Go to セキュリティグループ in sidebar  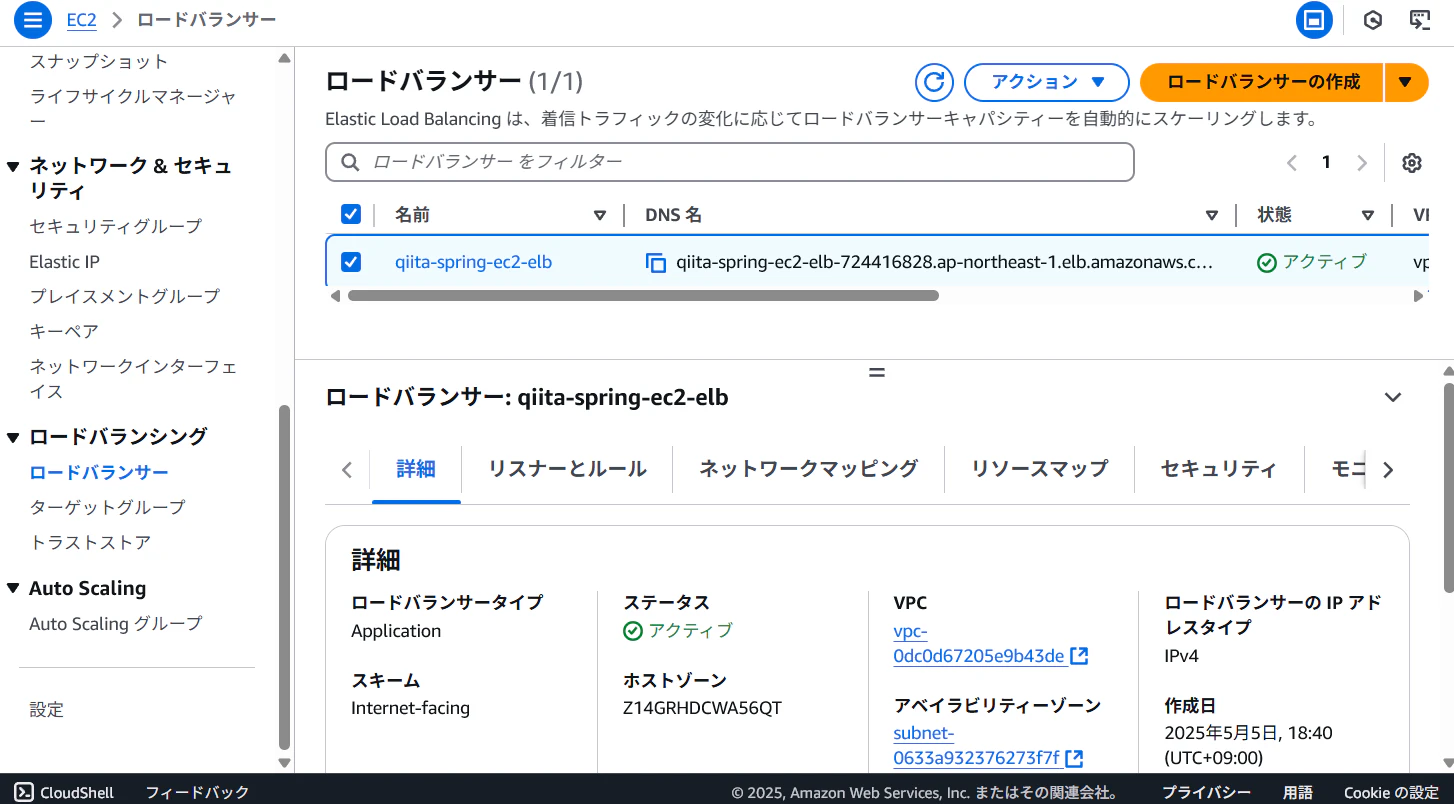point(116,226)
